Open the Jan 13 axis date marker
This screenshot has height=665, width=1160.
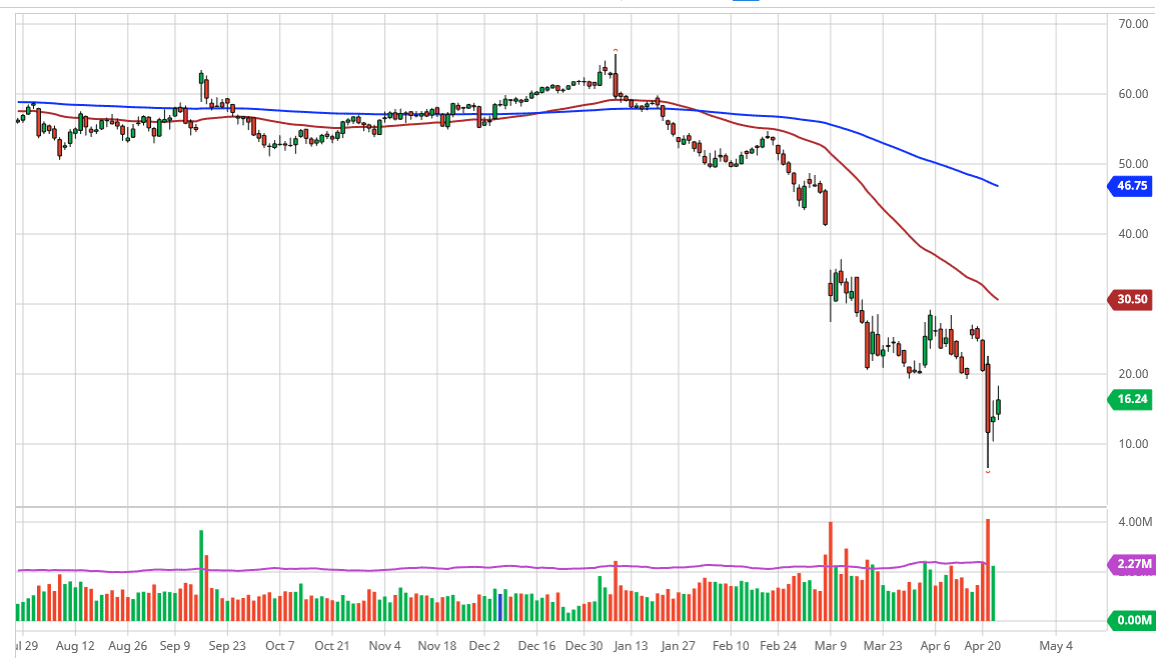tap(630, 646)
